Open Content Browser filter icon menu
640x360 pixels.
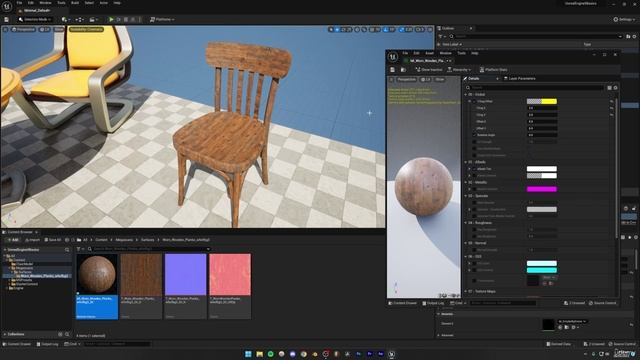click(x=79, y=249)
